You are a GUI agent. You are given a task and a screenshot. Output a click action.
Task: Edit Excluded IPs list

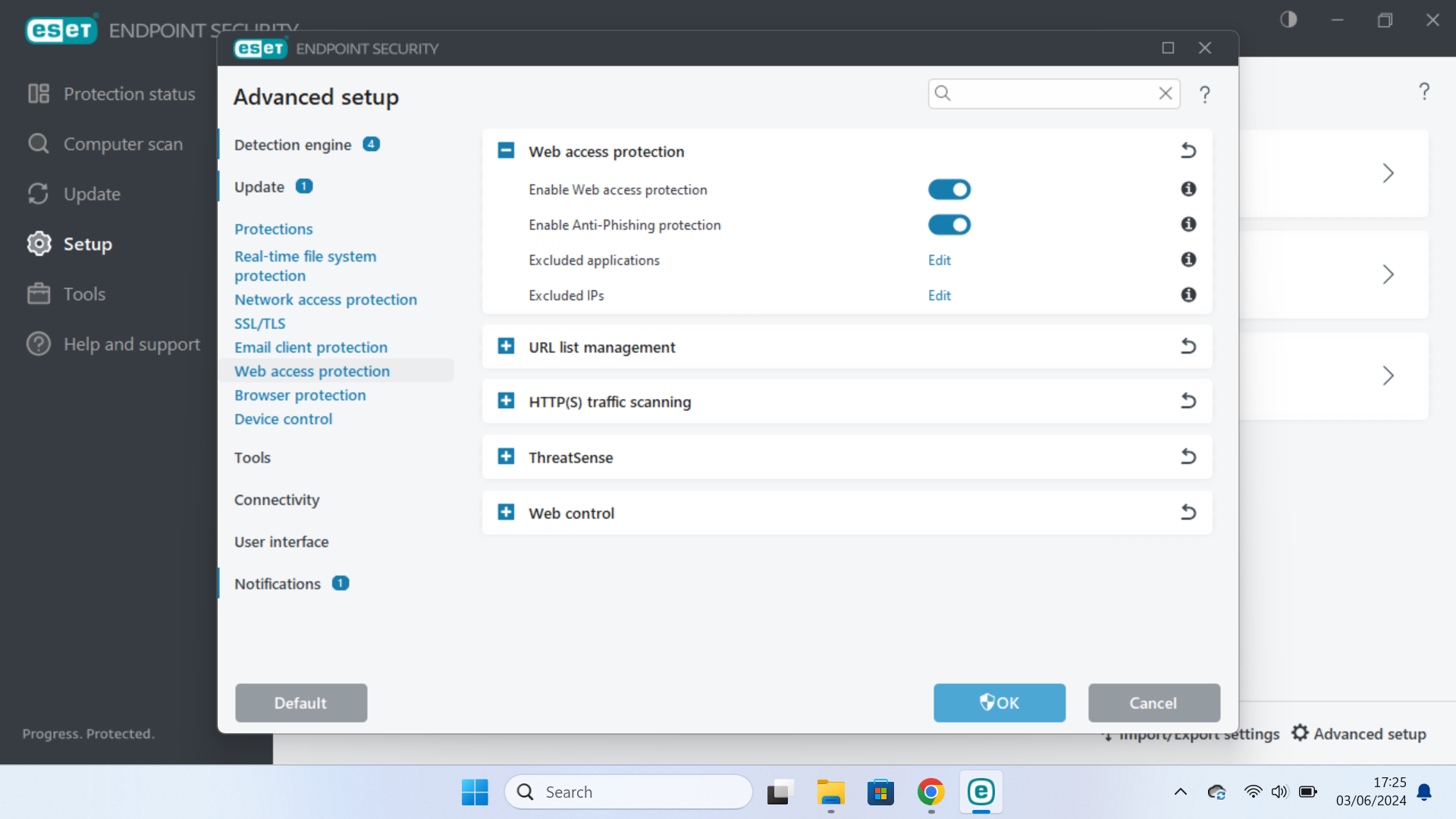pyautogui.click(x=939, y=296)
